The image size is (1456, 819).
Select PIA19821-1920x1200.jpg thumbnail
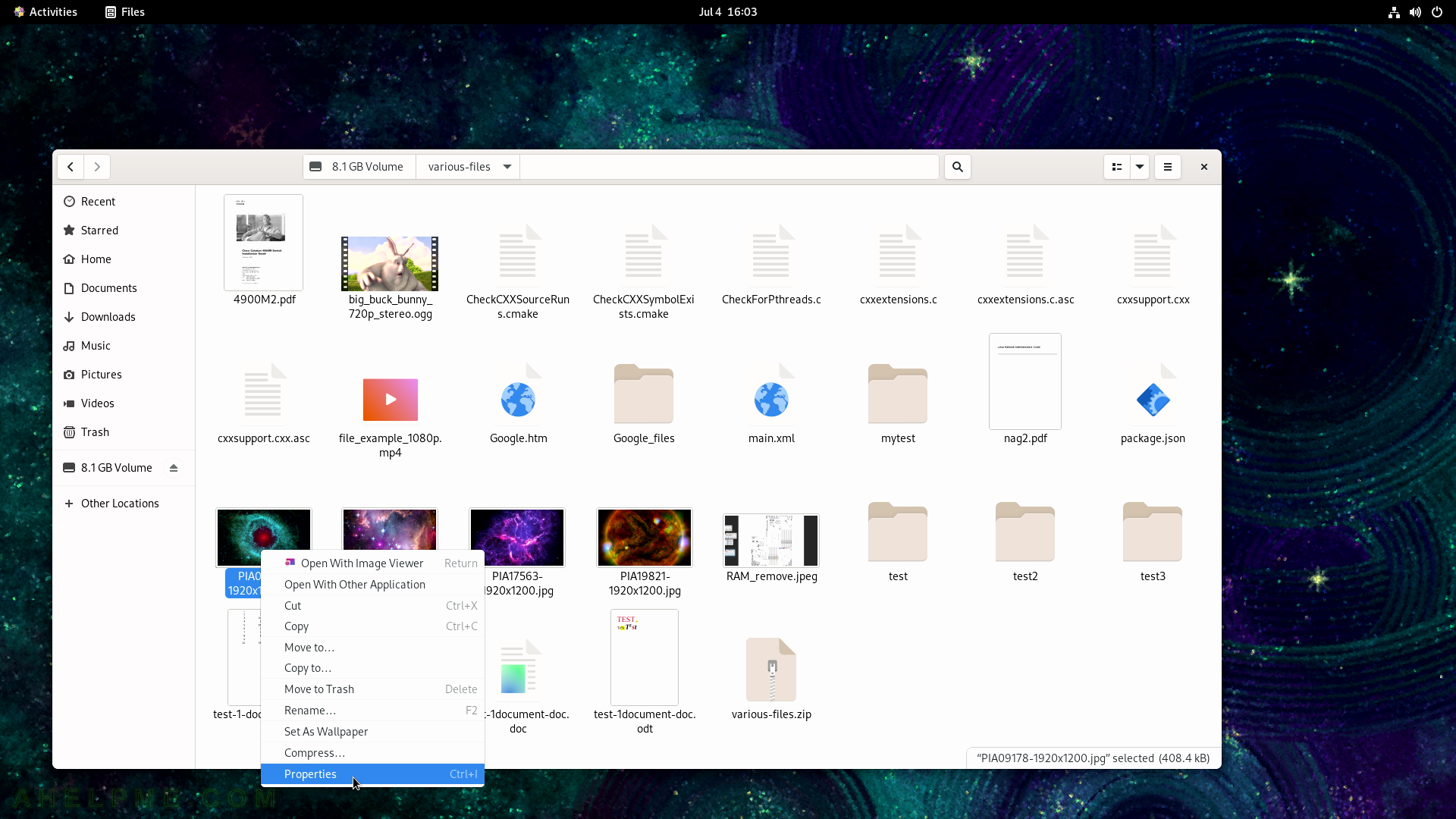pyautogui.click(x=645, y=538)
